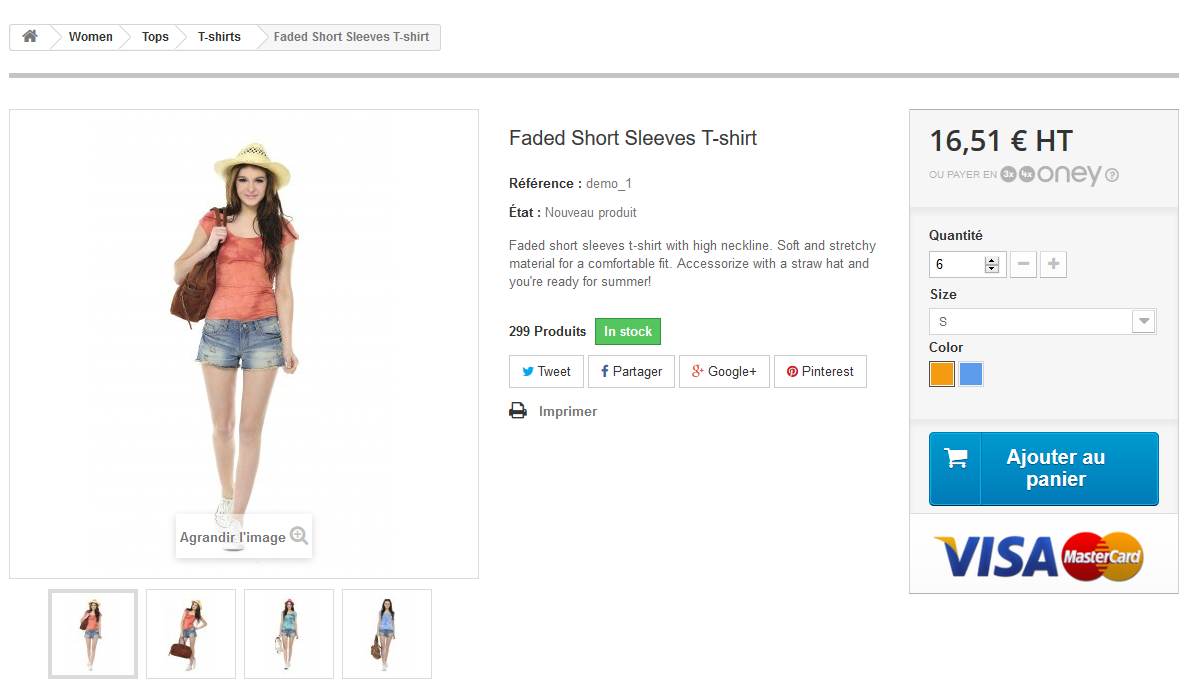1189x694 pixels.
Task: Select the orange color swatch
Action: click(x=942, y=374)
